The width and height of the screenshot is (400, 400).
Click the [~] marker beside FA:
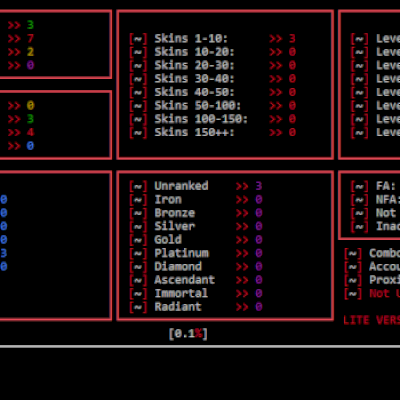(359, 186)
